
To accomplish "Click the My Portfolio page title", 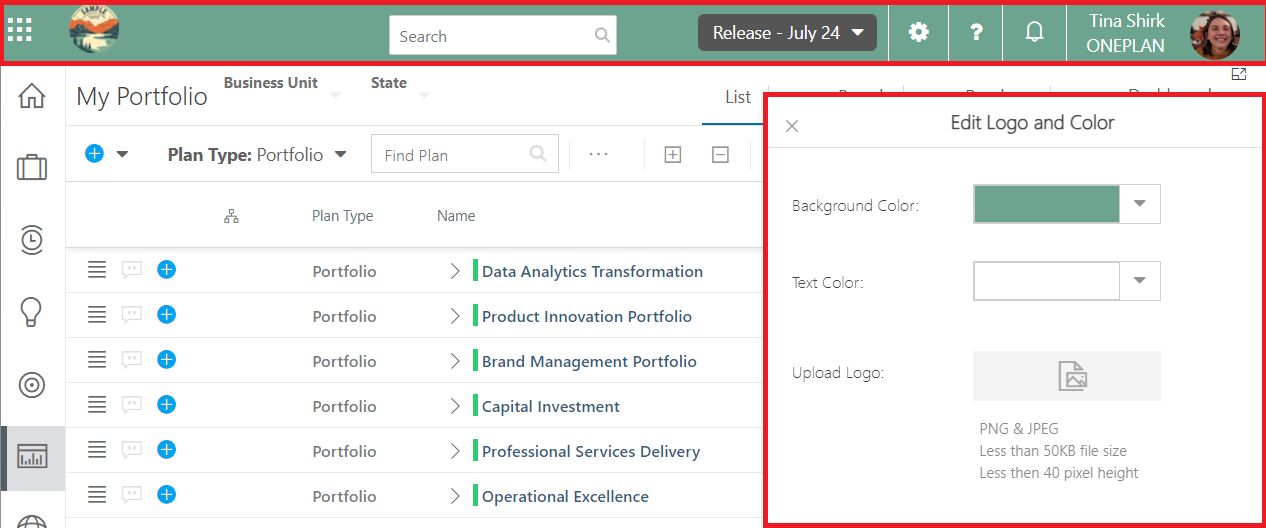I will 142,96.
